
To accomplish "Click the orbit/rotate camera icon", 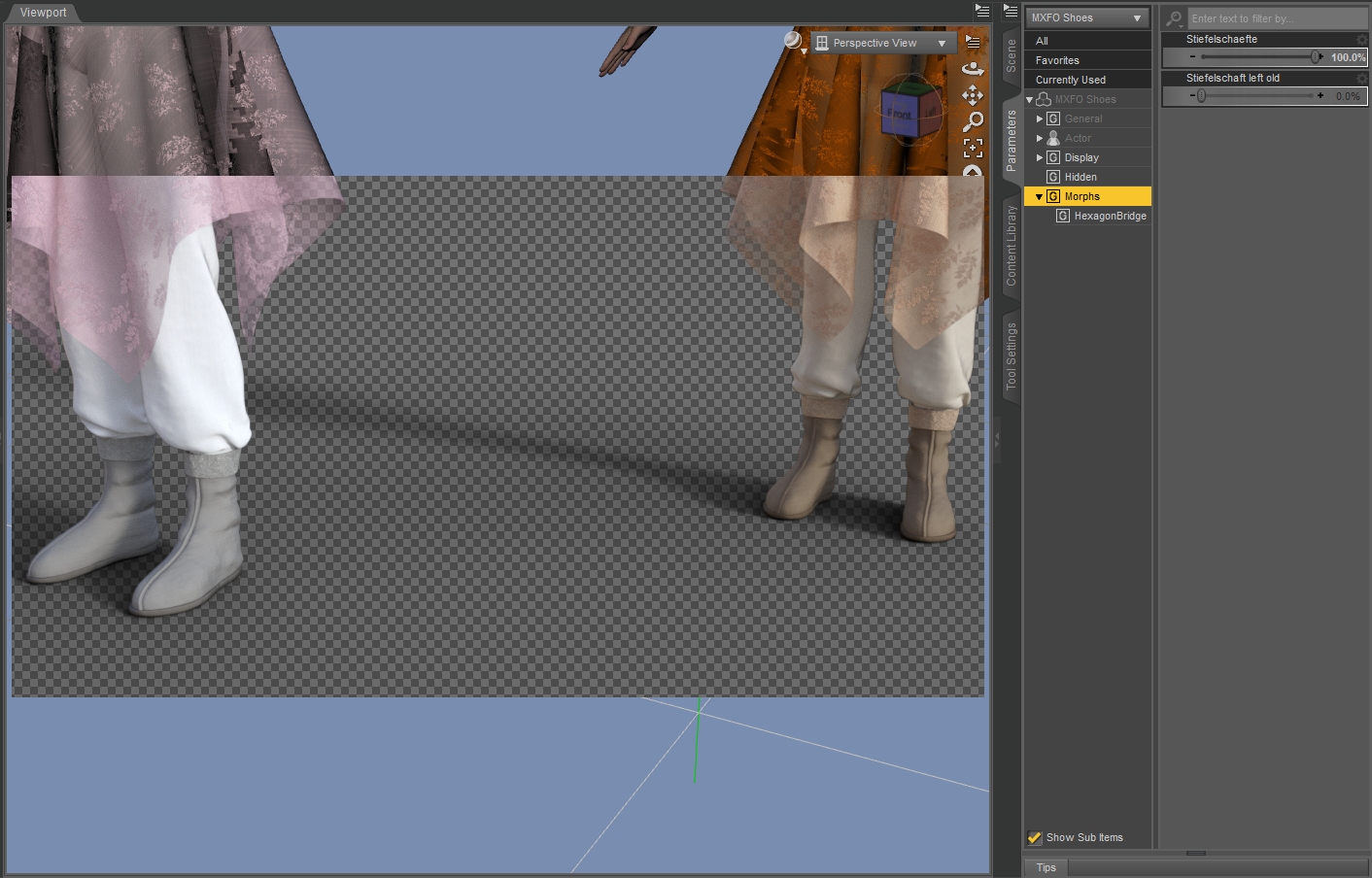I will click(x=972, y=69).
